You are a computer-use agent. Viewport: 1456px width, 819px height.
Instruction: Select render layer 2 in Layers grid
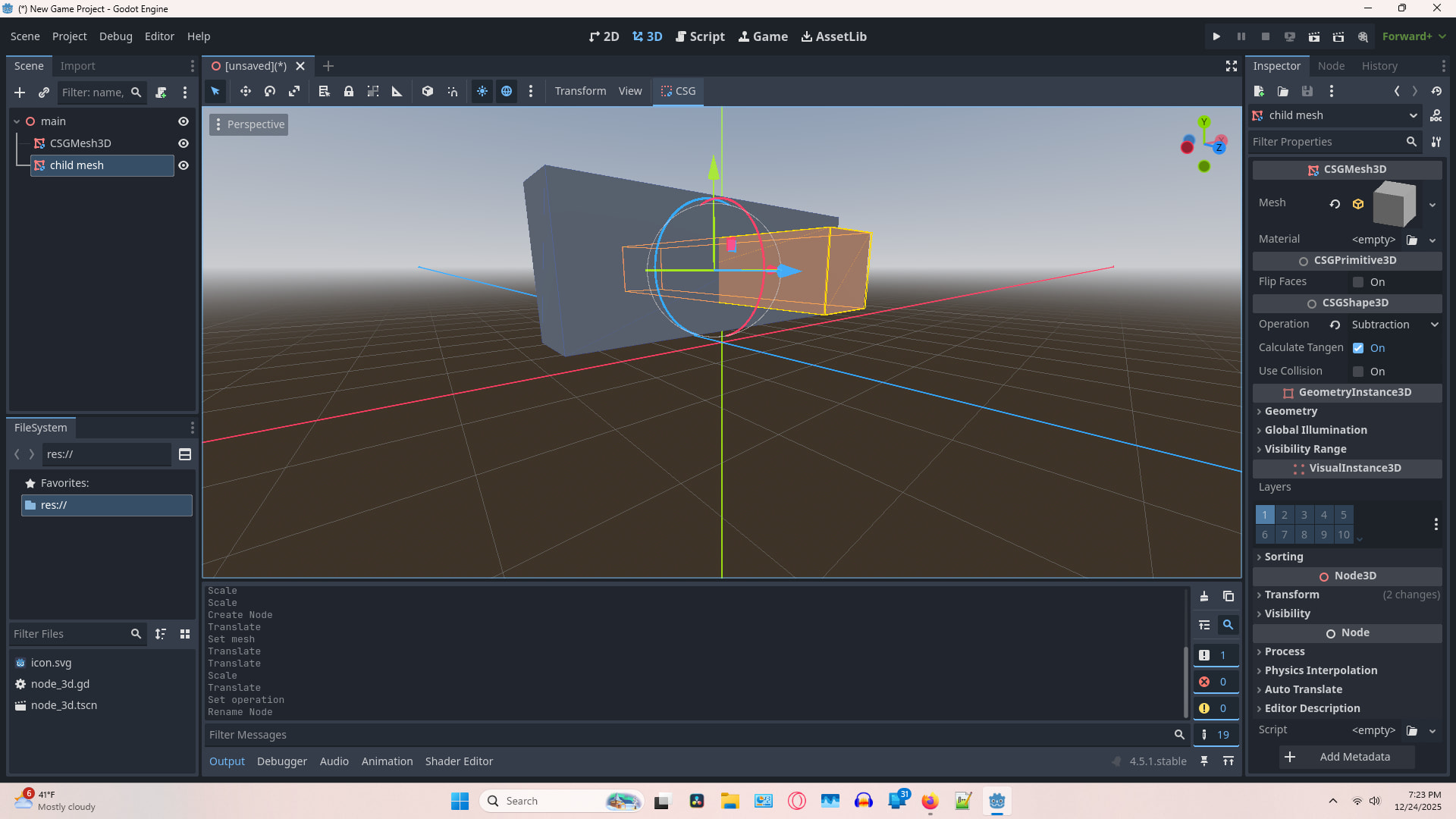tap(1285, 515)
